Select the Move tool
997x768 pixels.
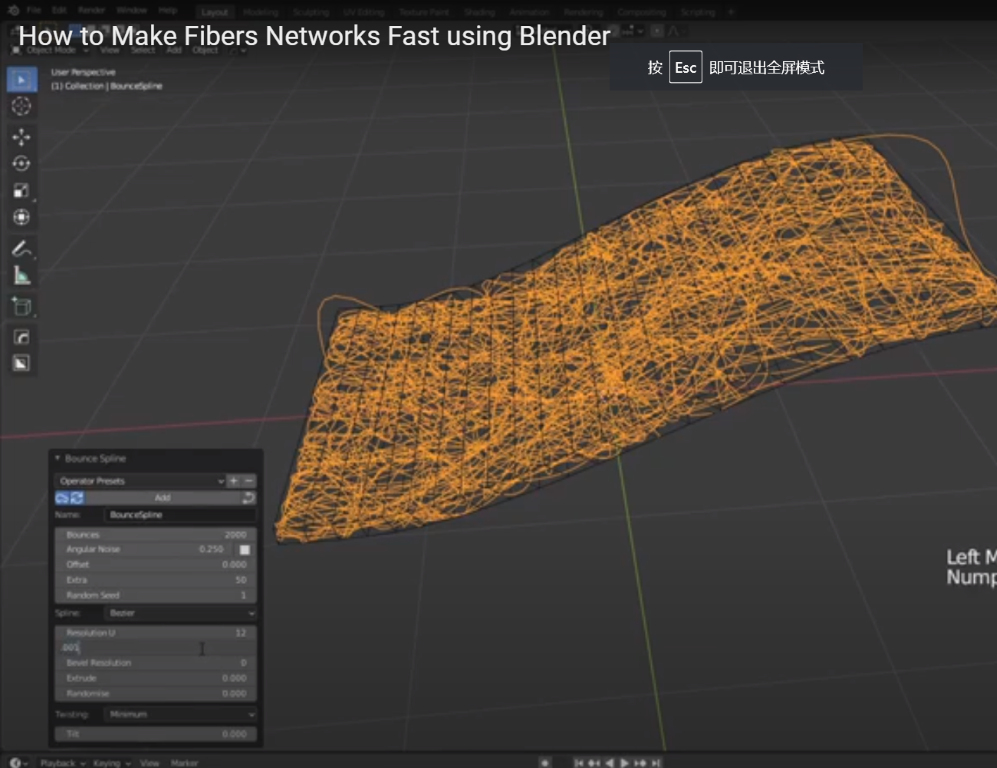22,137
